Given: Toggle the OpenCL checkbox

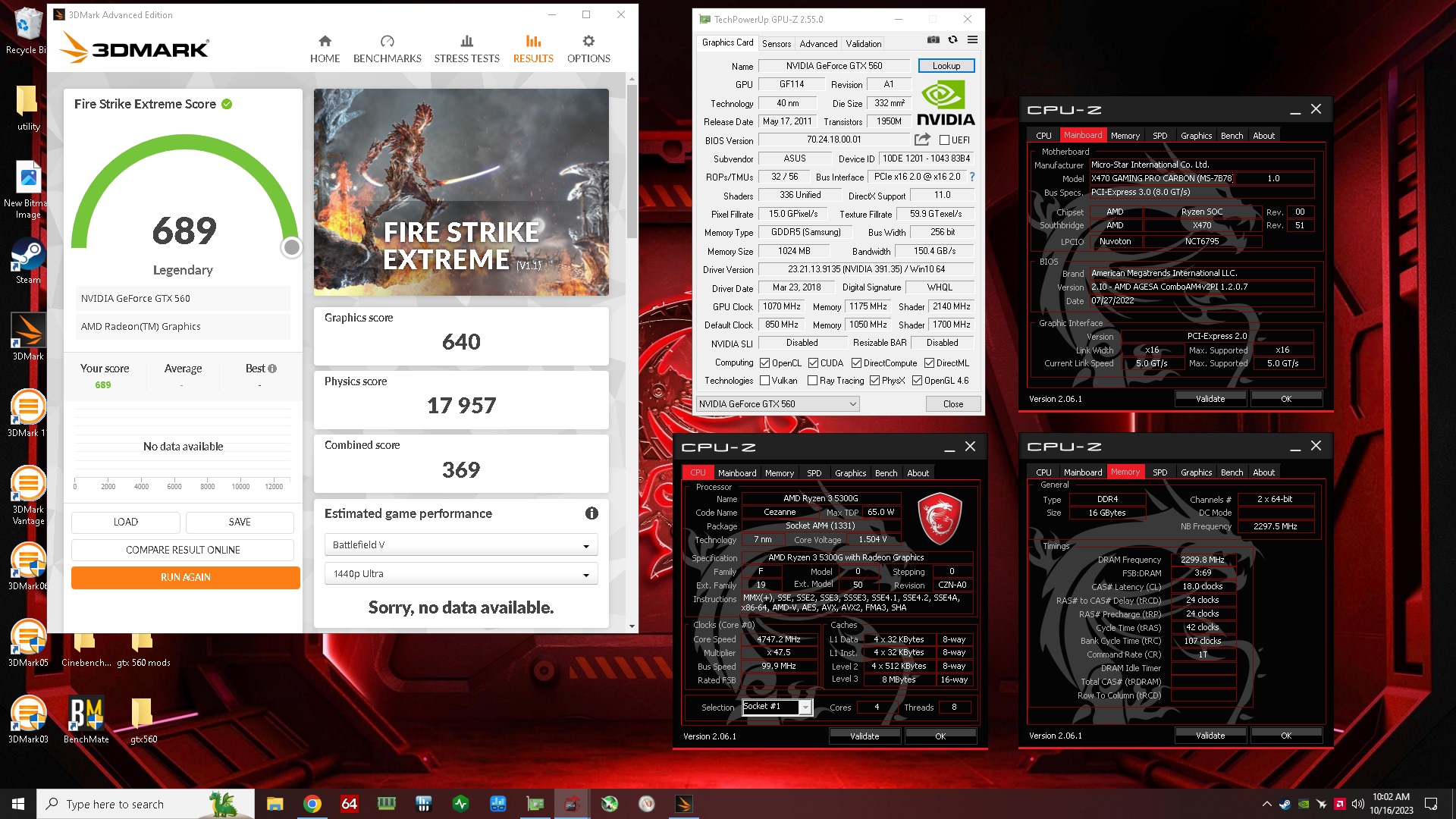Looking at the screenshot, I should 765,363.
